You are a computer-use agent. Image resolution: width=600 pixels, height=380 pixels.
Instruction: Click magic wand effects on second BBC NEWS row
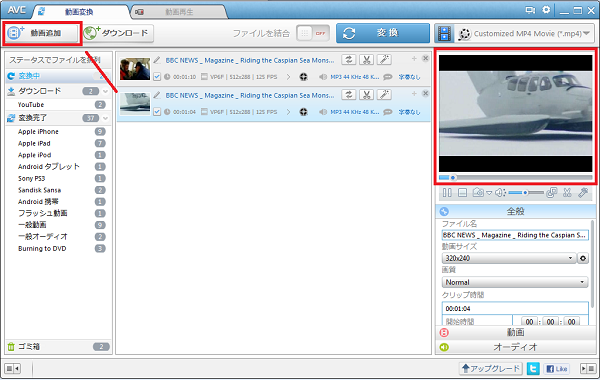click(384, 95)
